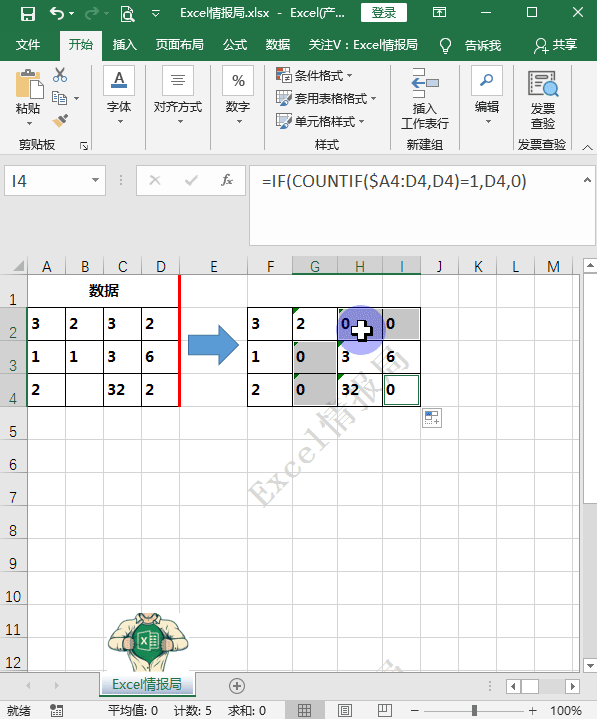Open the 文件 menu
The height and width of the screenshot is (719, 597).
click(x=28, y=45)
